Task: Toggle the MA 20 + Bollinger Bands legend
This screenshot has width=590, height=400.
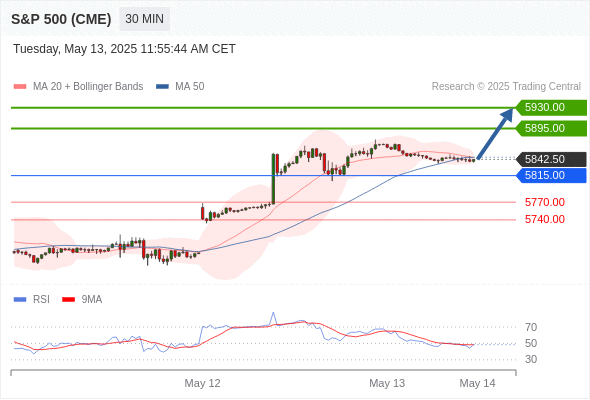Action: tap(78, 87)
